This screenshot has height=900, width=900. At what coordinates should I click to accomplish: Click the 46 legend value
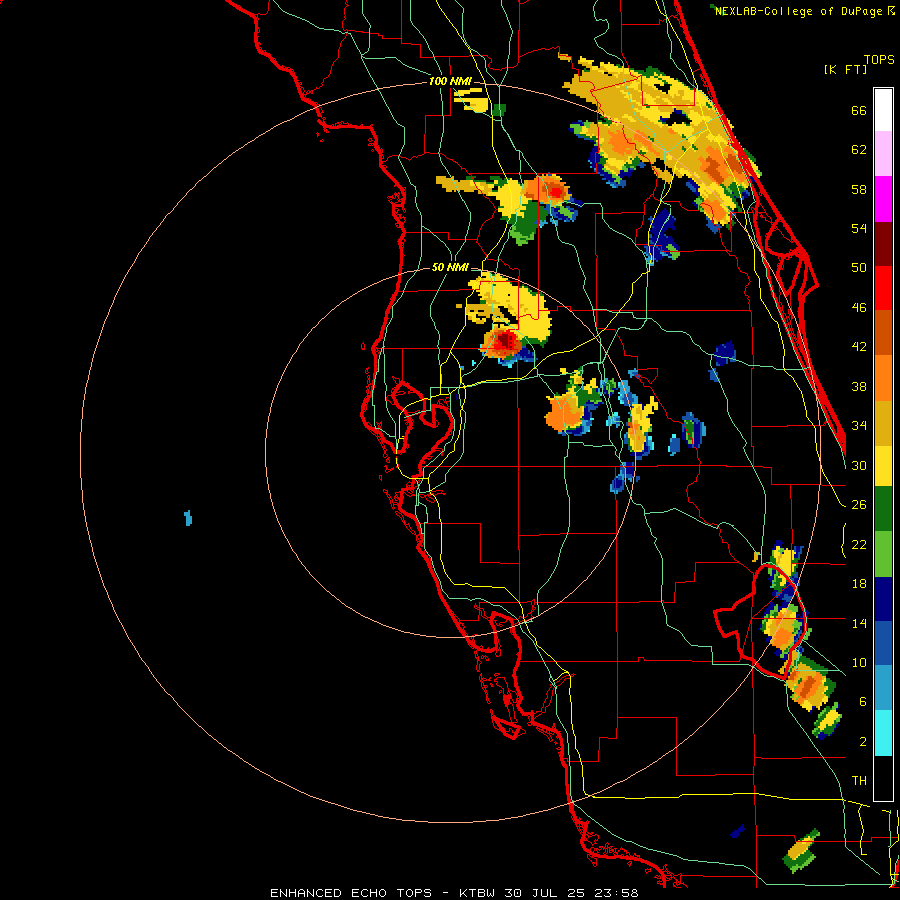pyautogui.click(x=859, y=307)
